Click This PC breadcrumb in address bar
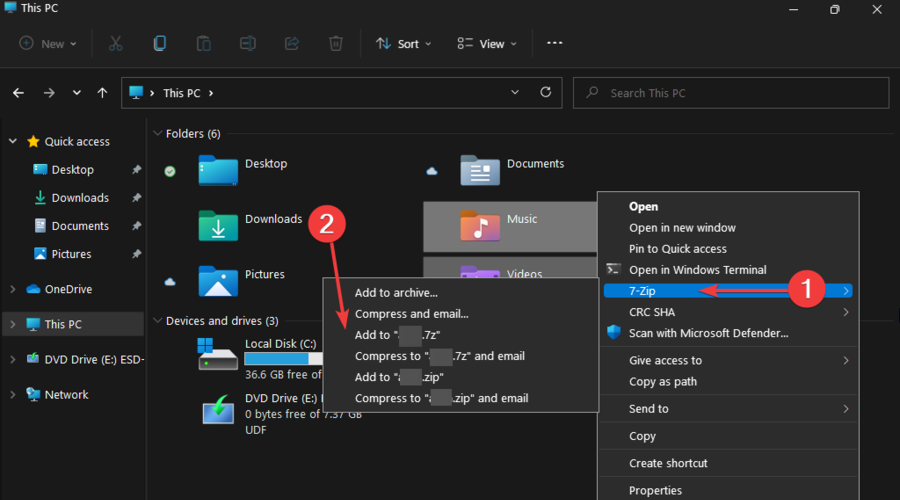This screenshot has width=900, height=500. tap(181, 93)
